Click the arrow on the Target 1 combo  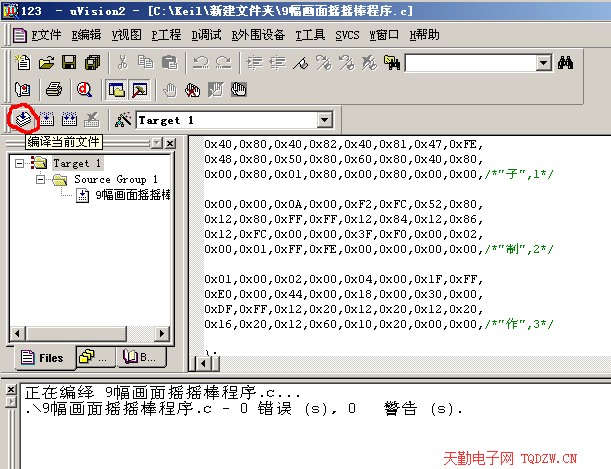324,120
